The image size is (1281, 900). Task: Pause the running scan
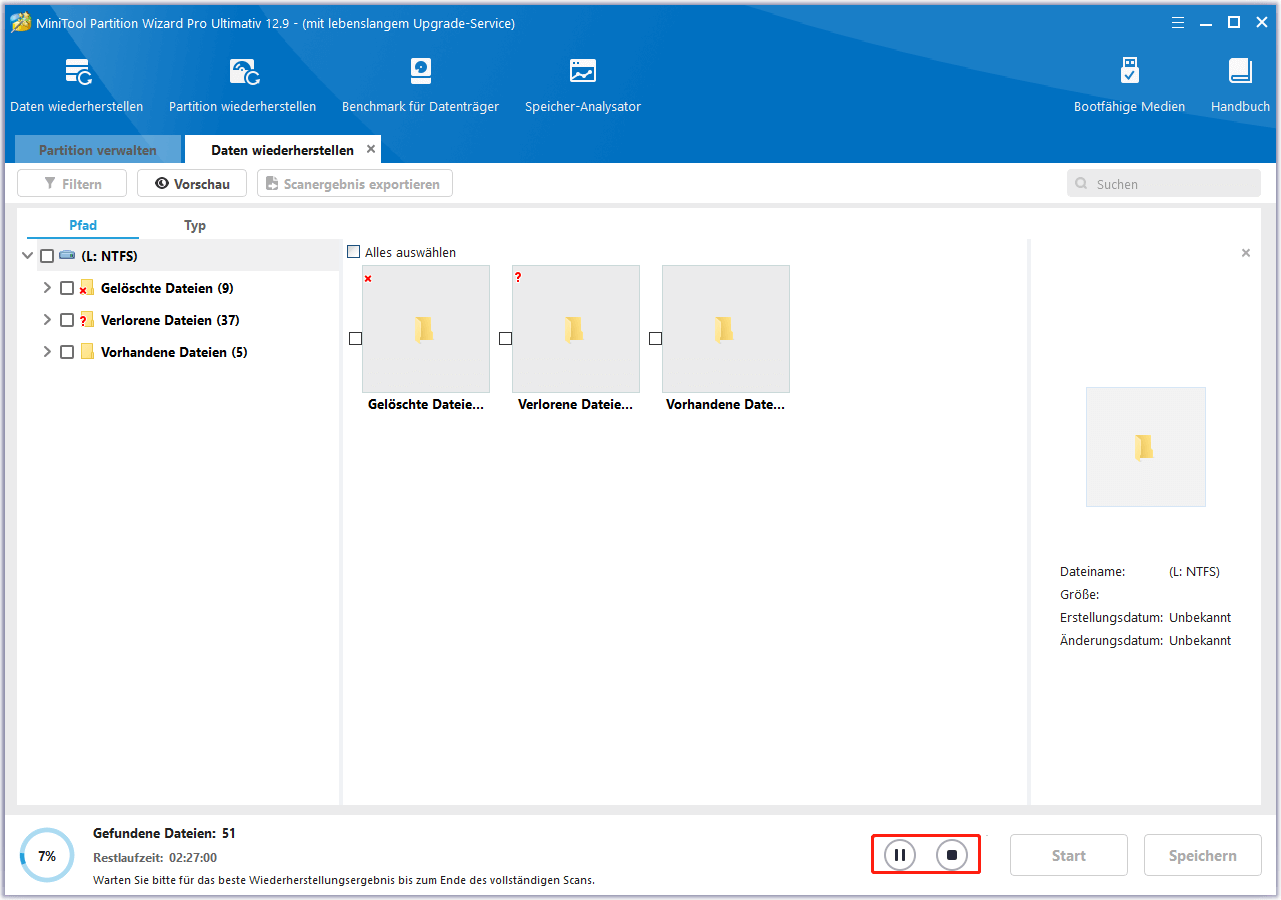tap(900, 855)
